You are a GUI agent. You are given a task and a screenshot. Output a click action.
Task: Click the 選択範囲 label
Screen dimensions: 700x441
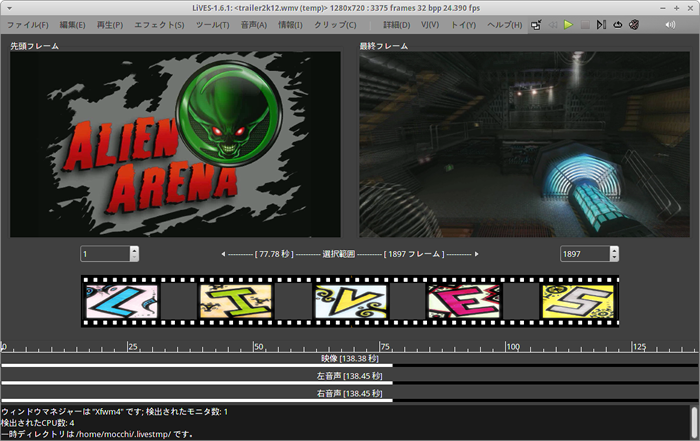[x=338, y=254]
